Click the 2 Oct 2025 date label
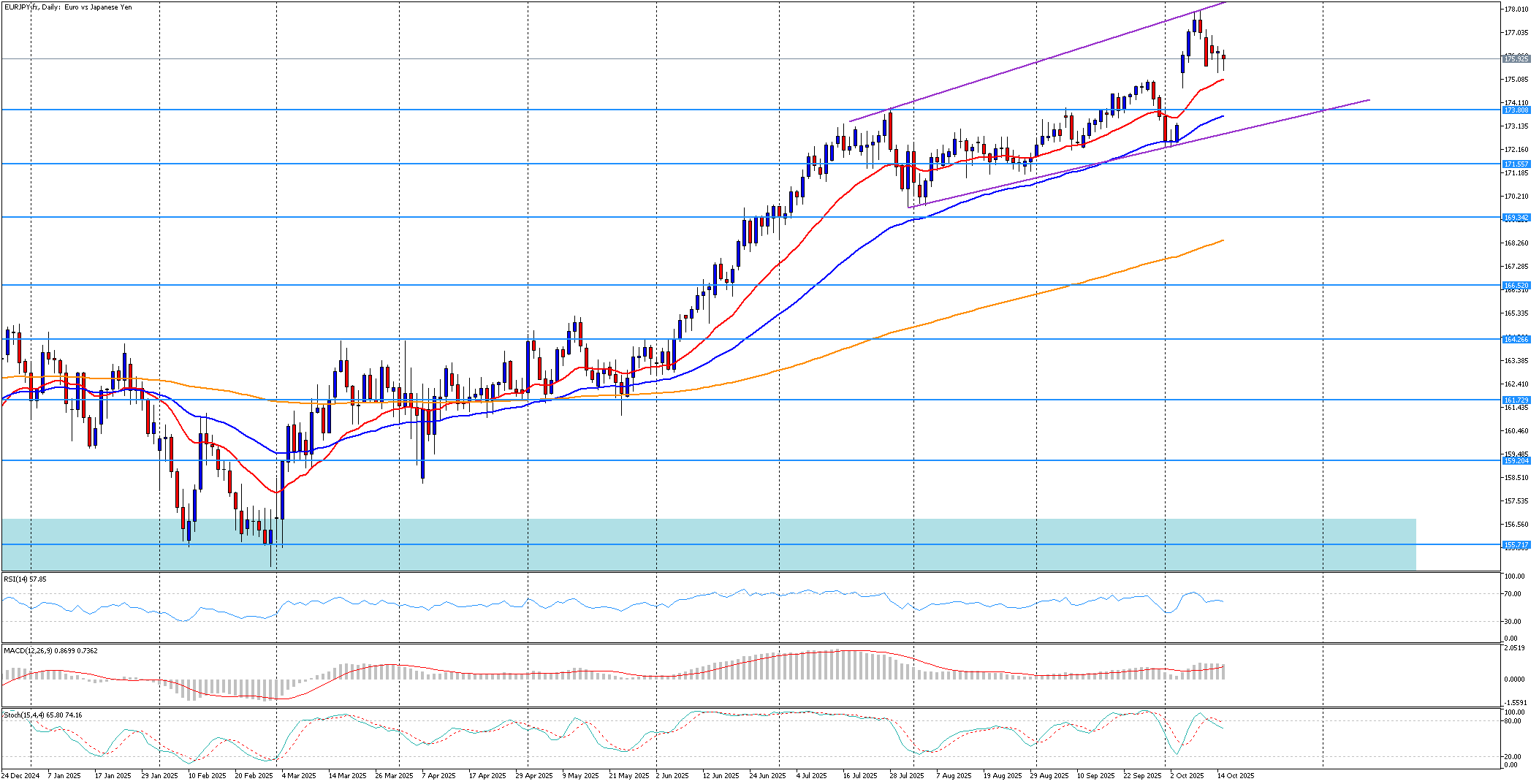 click(x=1187, y=776)
